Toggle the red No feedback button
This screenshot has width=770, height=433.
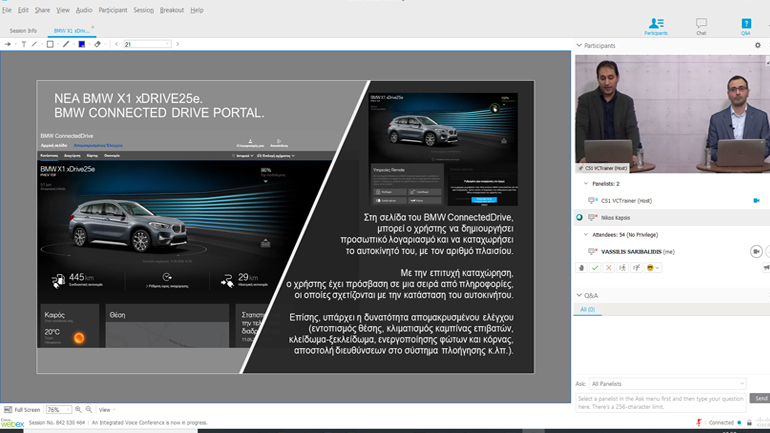tap(609, 268)
